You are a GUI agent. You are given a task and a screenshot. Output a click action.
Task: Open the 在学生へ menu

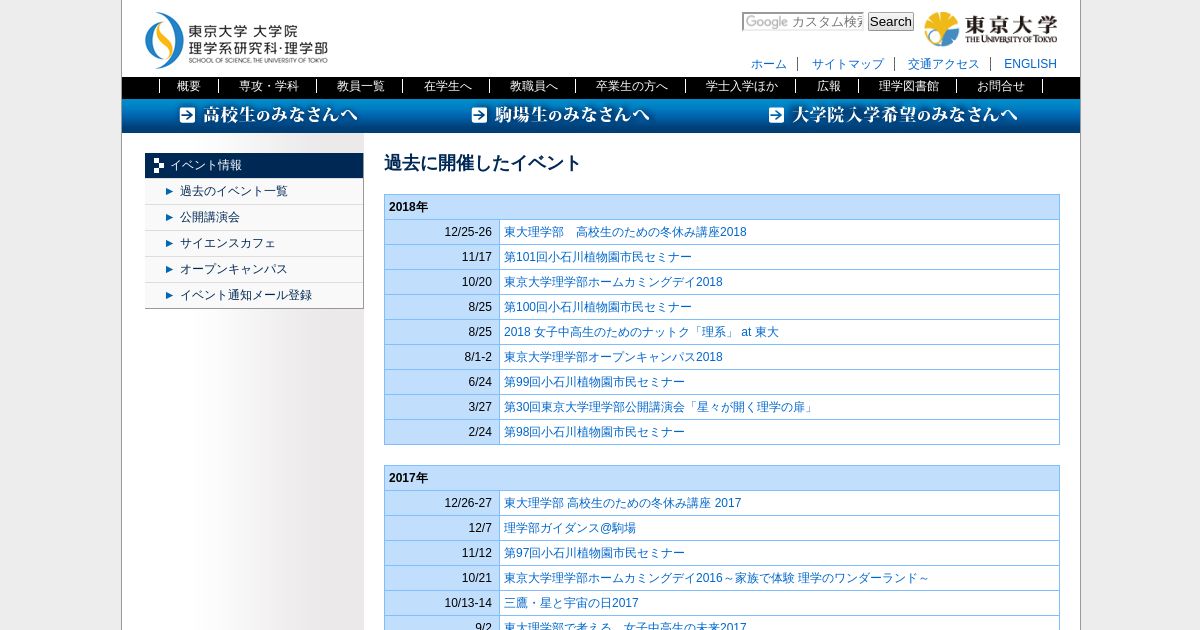[x=448, y=87]
